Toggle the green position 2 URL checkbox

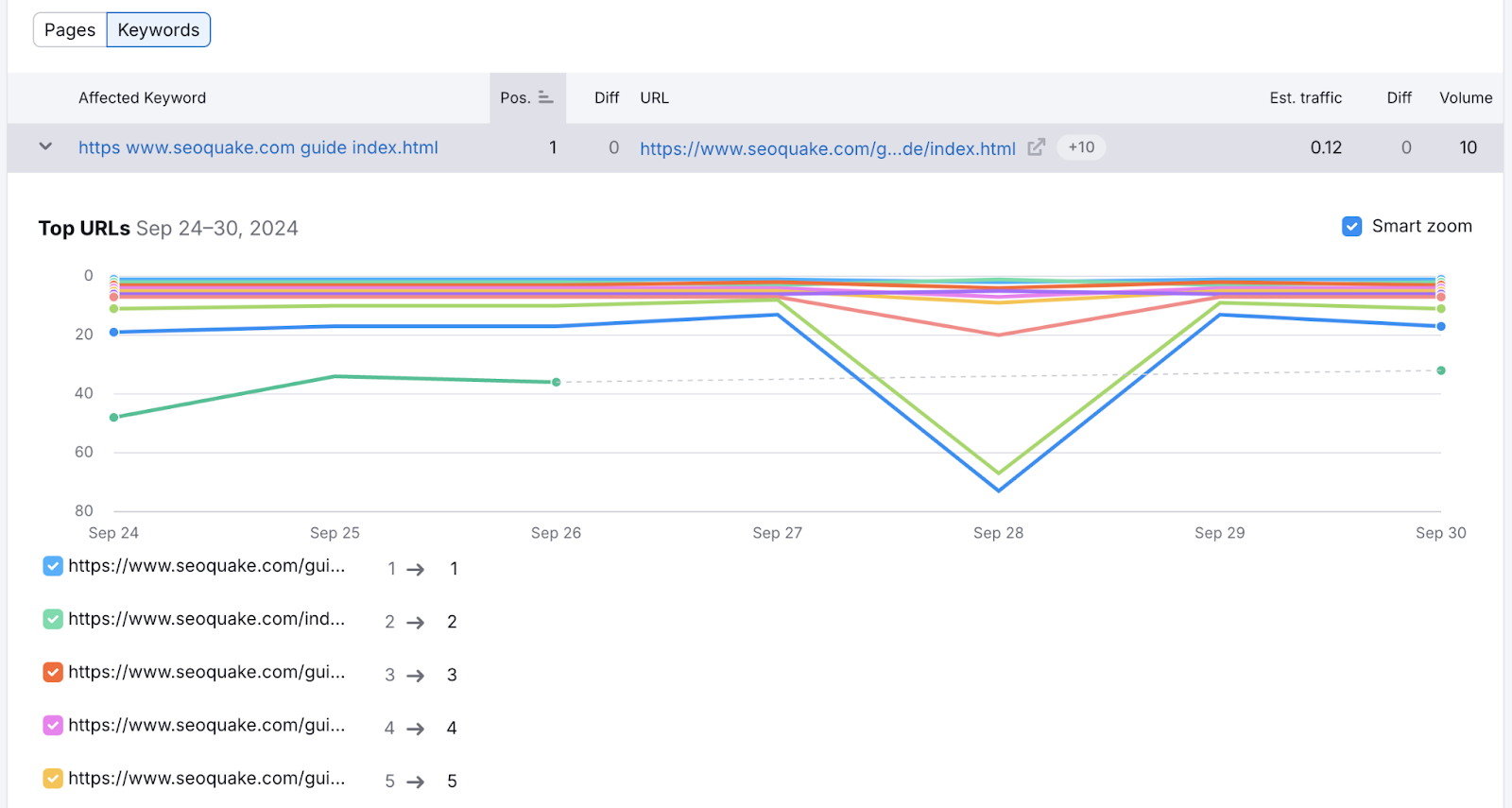point(53,619)
